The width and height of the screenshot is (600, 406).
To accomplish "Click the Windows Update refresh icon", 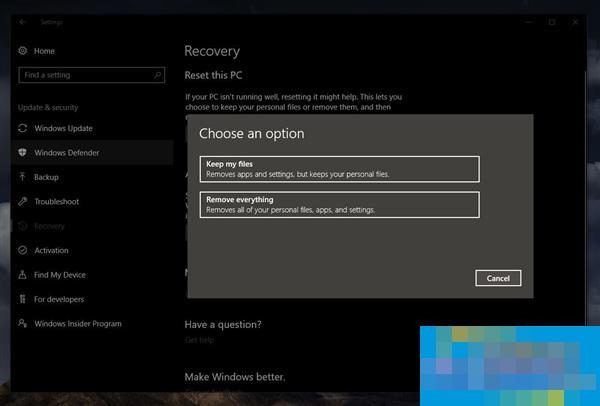I will click(23, 128).
